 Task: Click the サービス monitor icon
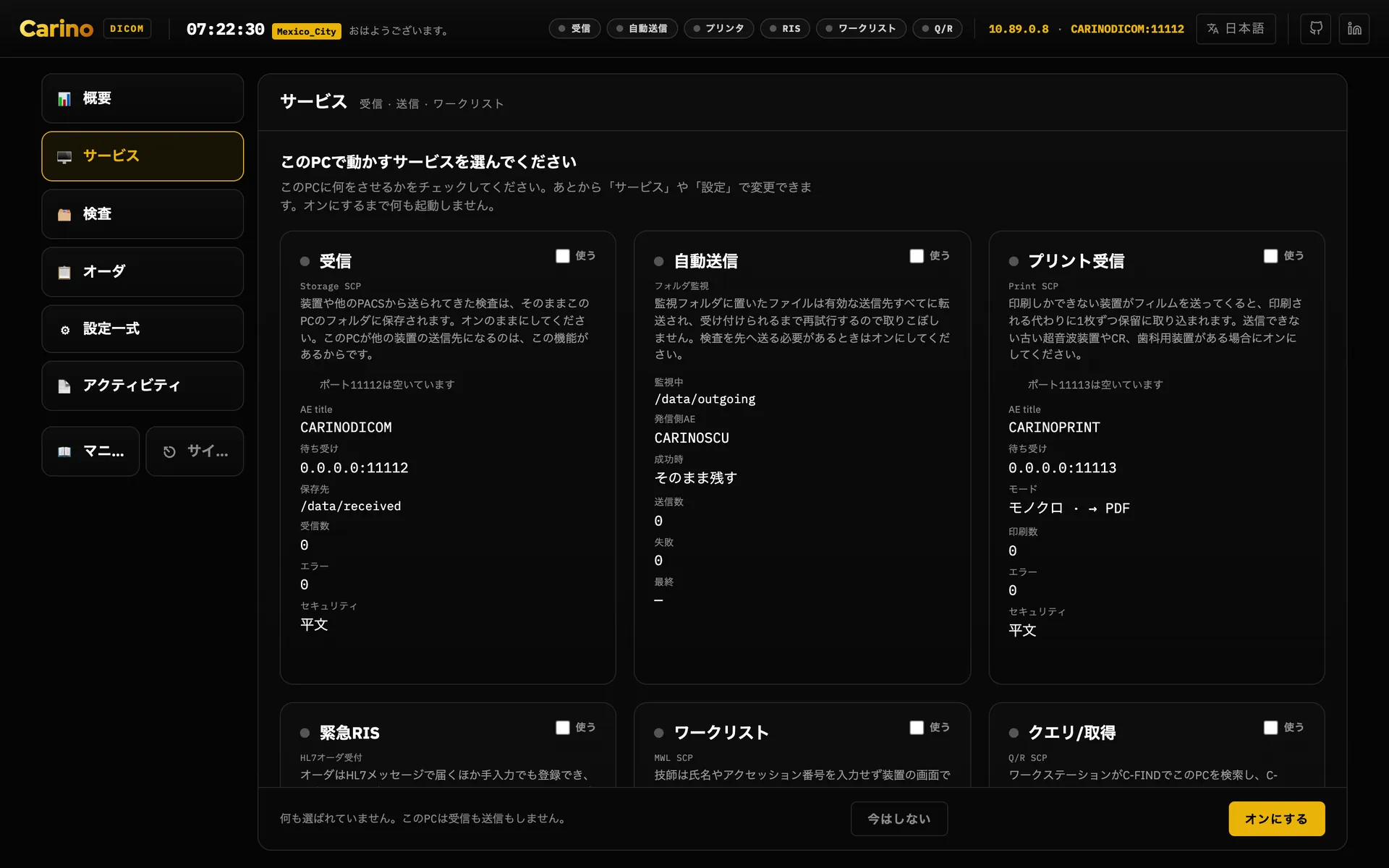[x=64, y=156]
